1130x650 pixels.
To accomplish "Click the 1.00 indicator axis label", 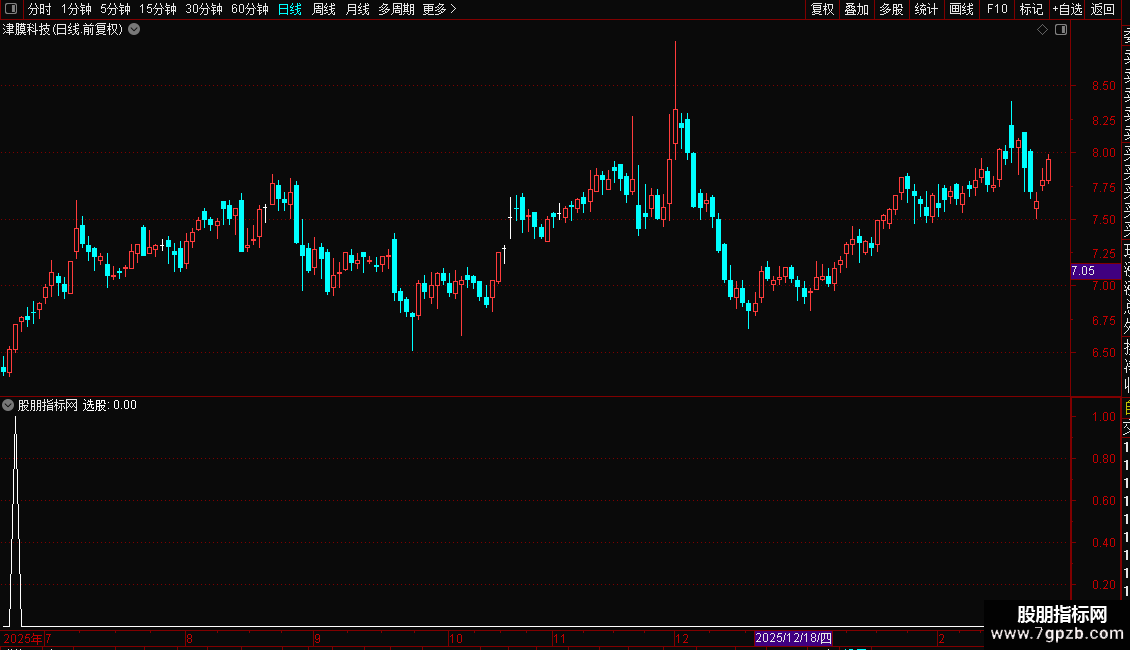I will 1103,417.
